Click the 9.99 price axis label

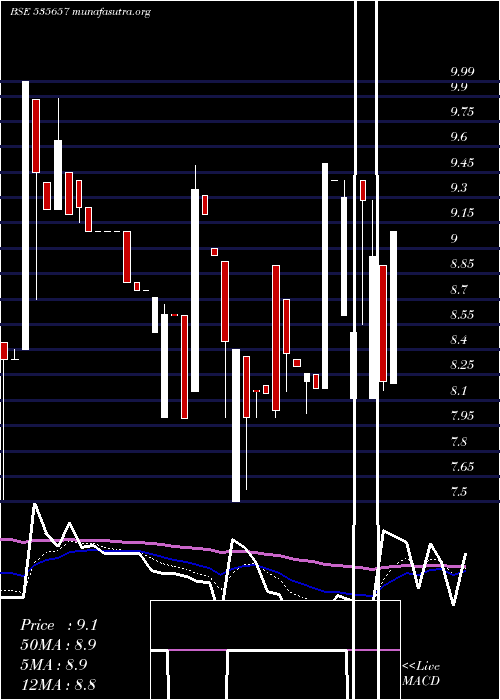(x=462, y=71)
